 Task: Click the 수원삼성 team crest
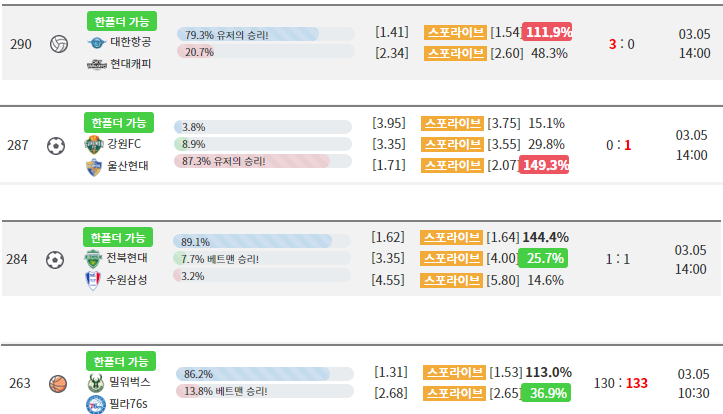coord(94,280)
